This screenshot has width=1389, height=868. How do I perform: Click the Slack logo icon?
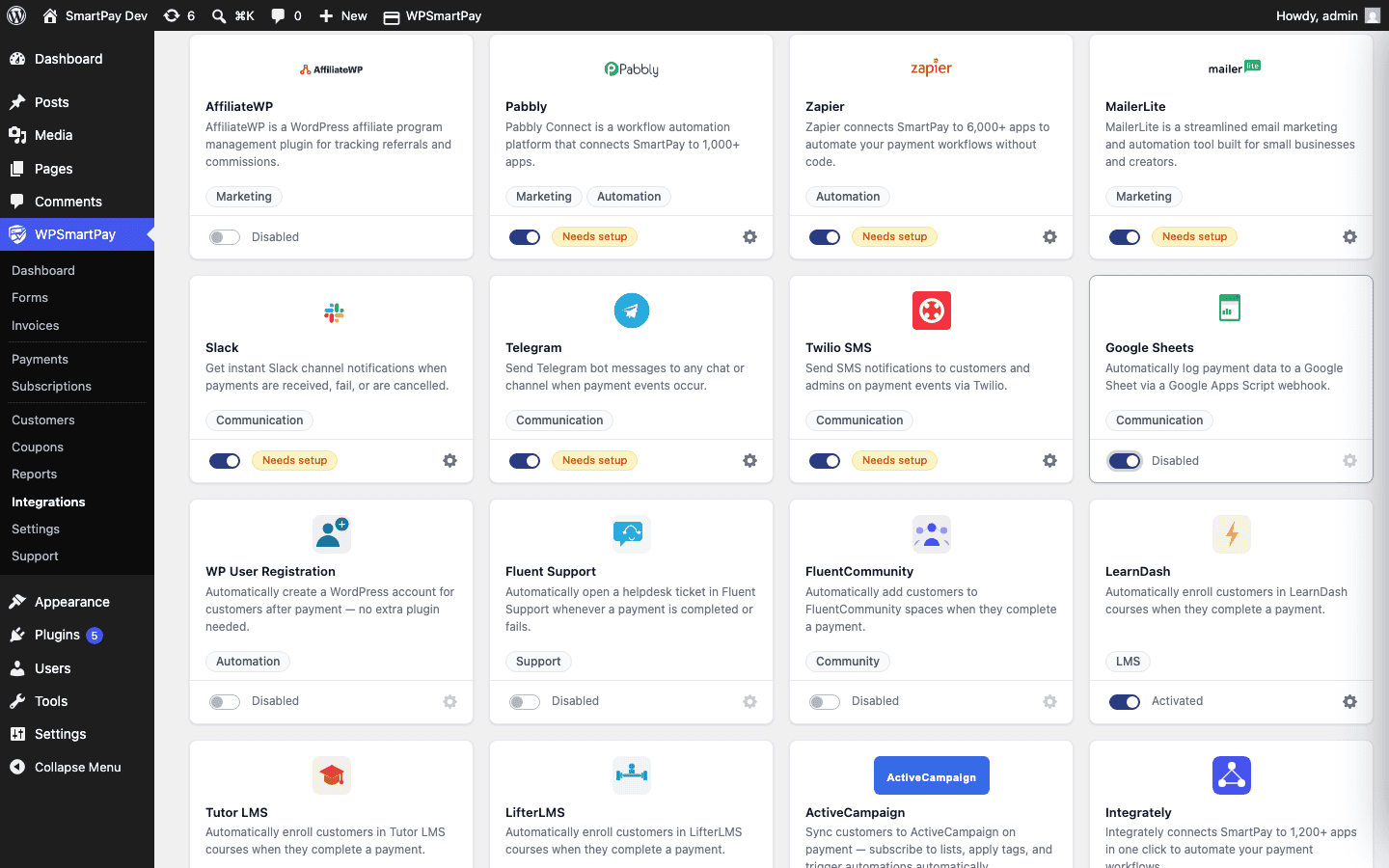(334, 312)
